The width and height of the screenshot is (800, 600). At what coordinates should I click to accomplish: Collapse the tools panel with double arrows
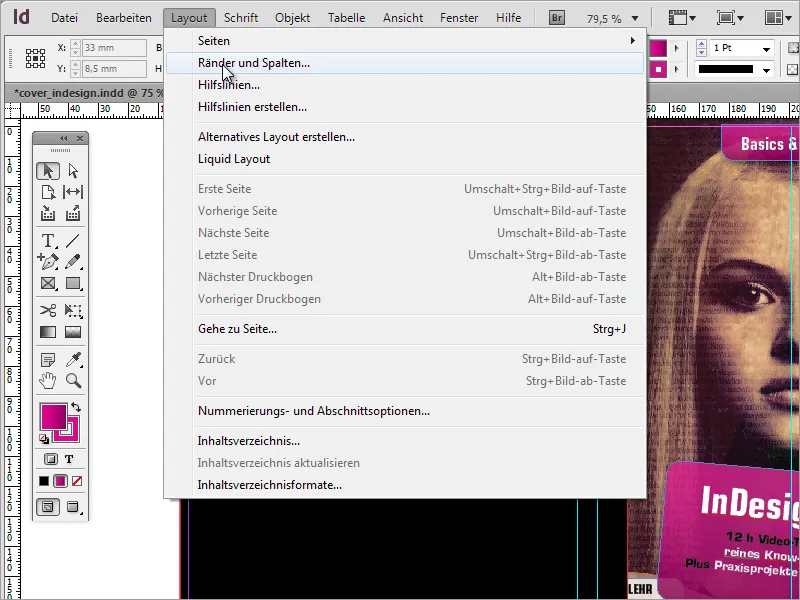click(x=64, y=138)
